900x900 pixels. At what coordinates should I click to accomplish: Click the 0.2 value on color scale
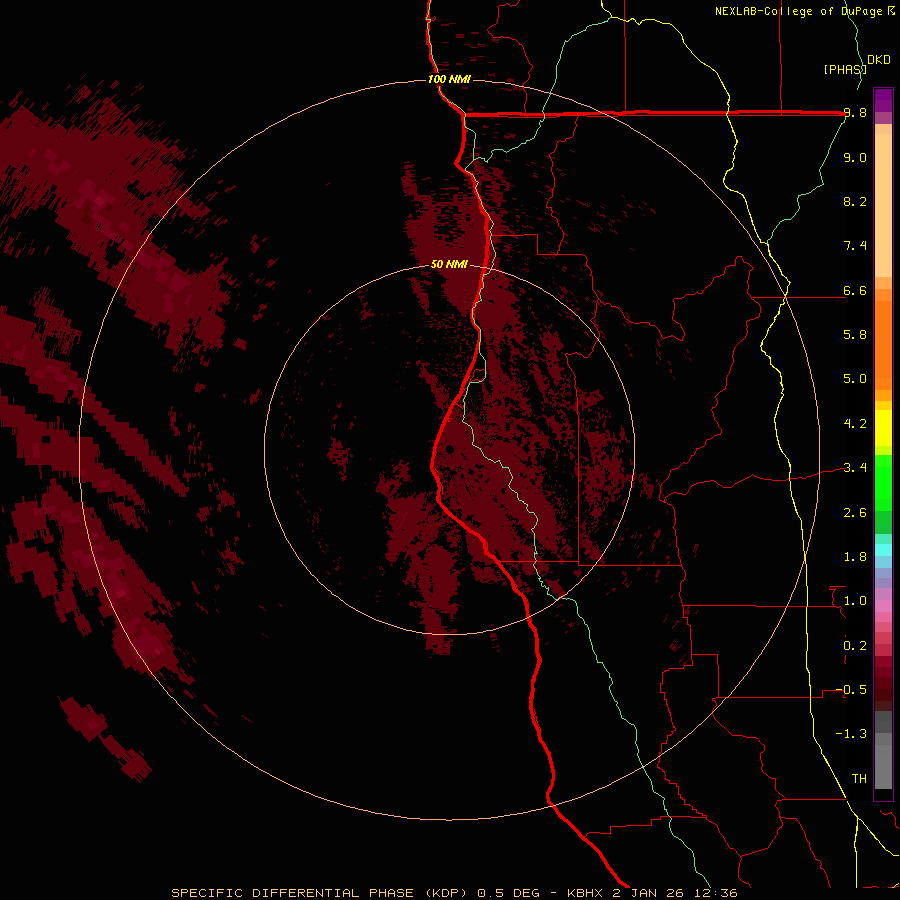[855, 646]
